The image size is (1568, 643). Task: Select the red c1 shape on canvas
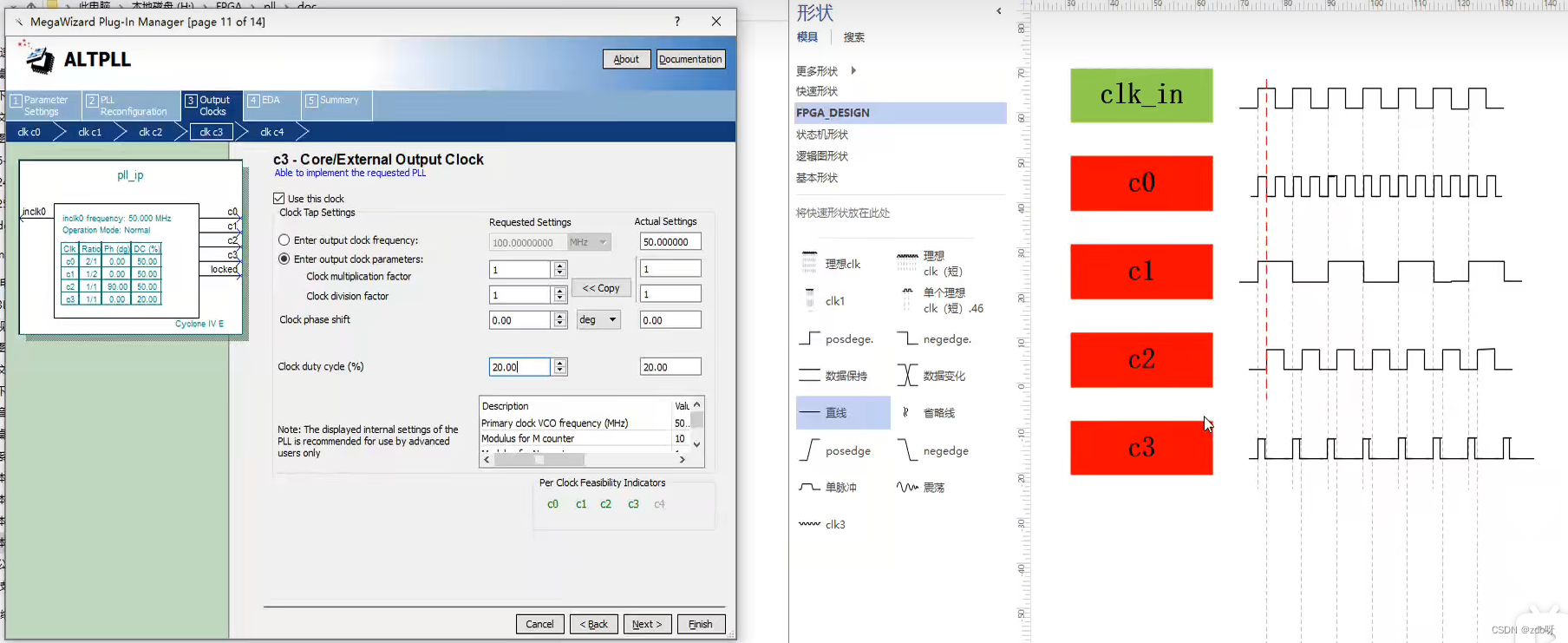tap(1141, 272)
